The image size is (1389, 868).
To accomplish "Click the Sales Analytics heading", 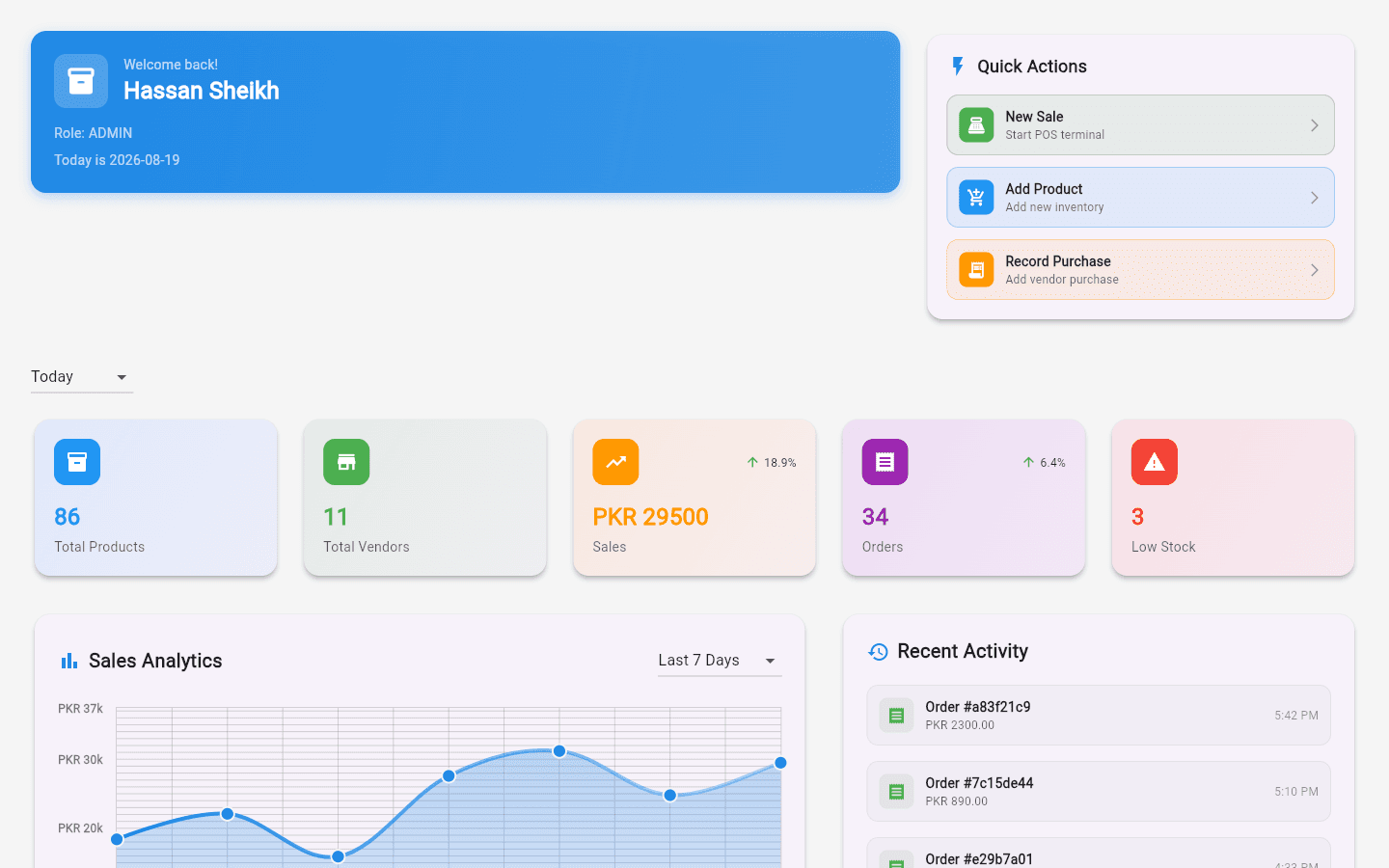I will [155, 661].
